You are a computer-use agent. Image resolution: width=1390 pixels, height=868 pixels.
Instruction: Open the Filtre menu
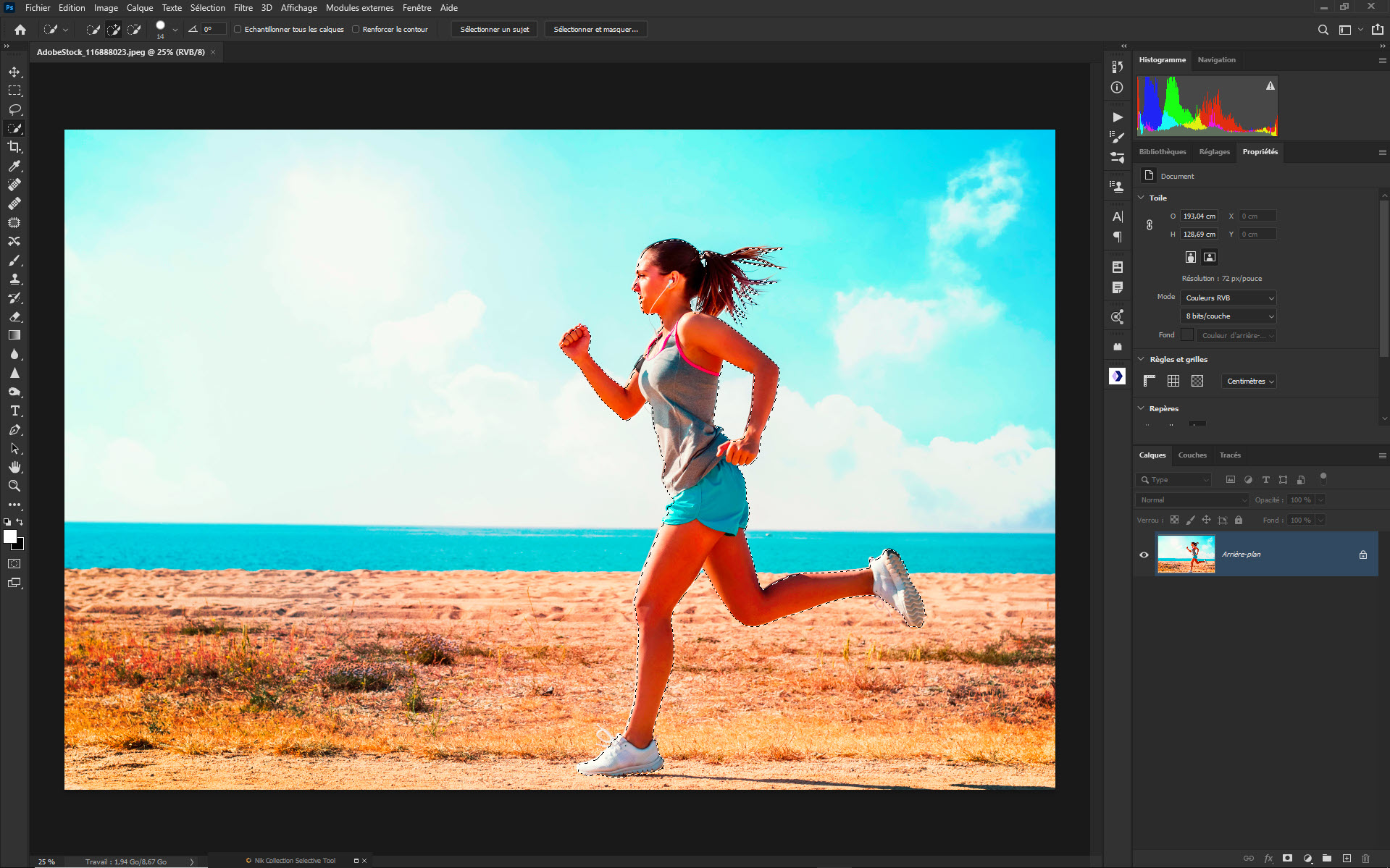[243, 8]
